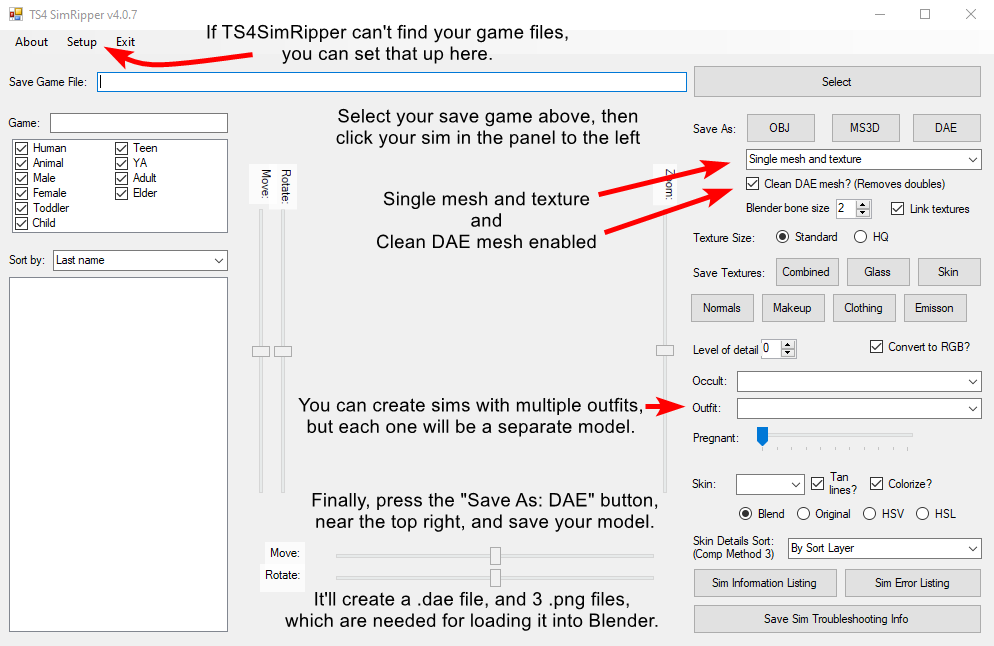Viewport: 994px width, 646px height.
Task: Open the Setup menu
Action: pyautogui.click(x=82, y=42)
